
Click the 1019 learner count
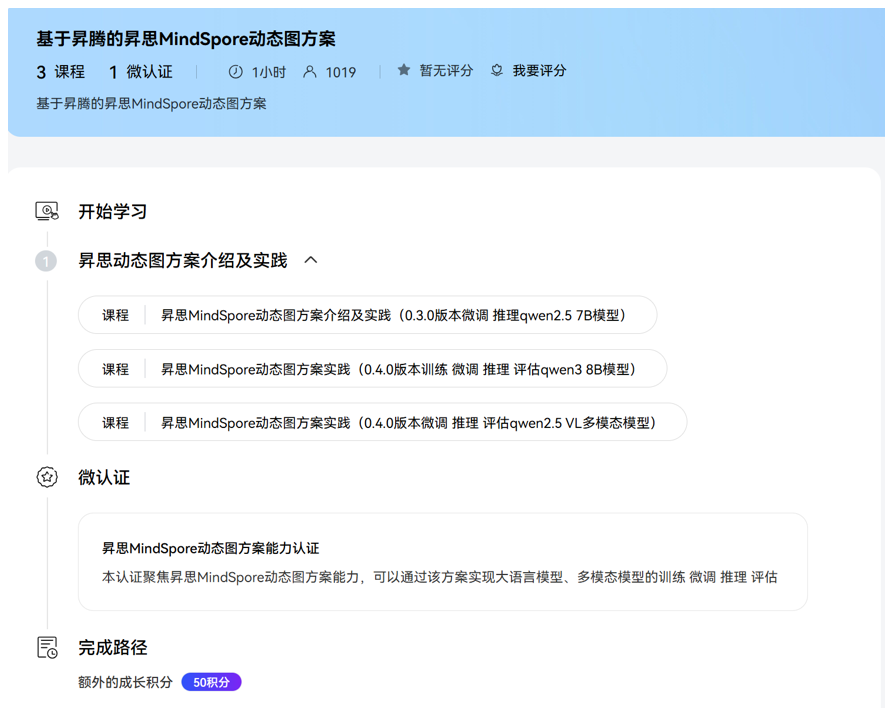pos(340,72)
